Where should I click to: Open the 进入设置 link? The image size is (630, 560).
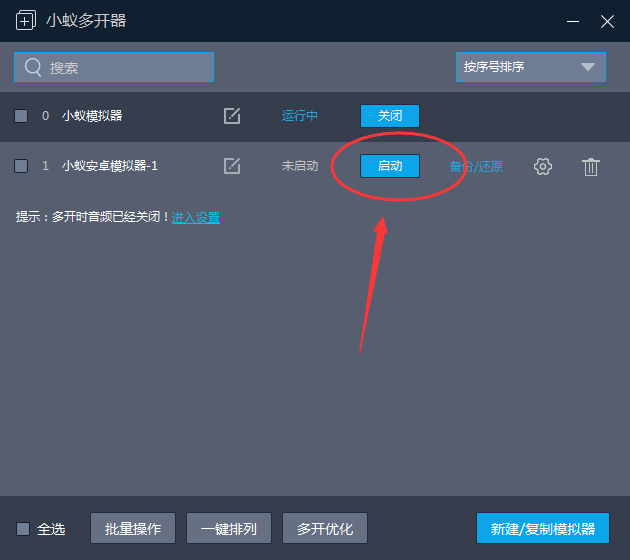point(196,217)
